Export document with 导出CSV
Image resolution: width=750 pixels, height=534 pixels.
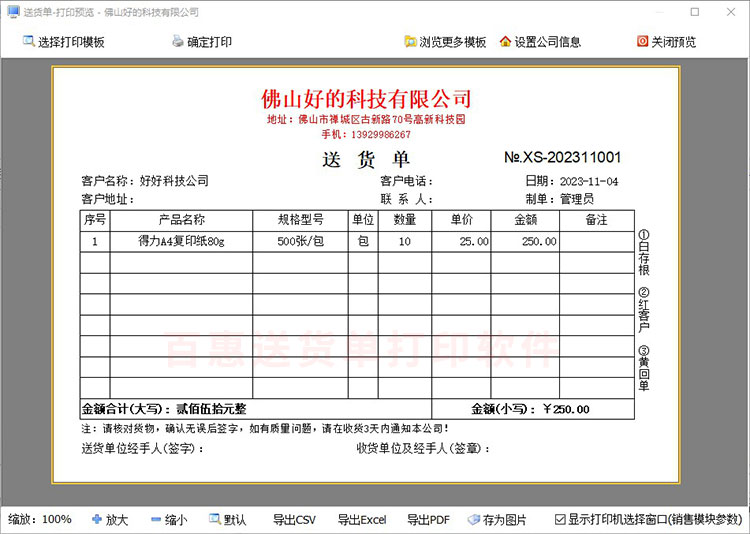294,520
